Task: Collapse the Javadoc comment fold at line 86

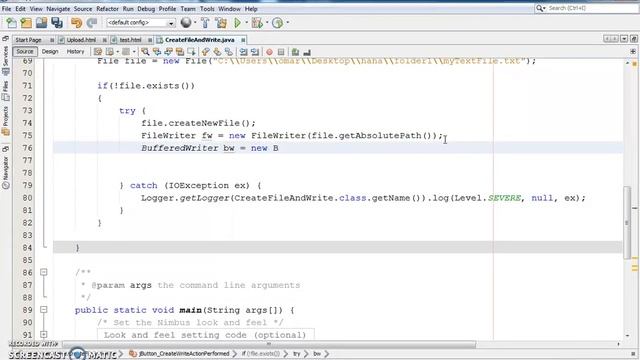Action: (x=44, y=272)
